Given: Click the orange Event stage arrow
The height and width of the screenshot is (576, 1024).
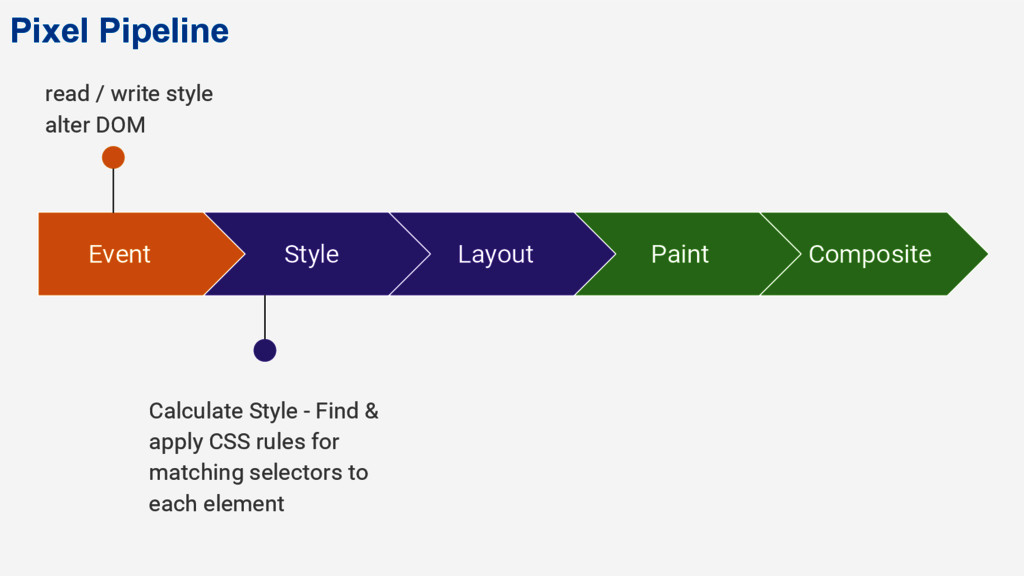Looking at the screenshot, I should coord(131,254).
